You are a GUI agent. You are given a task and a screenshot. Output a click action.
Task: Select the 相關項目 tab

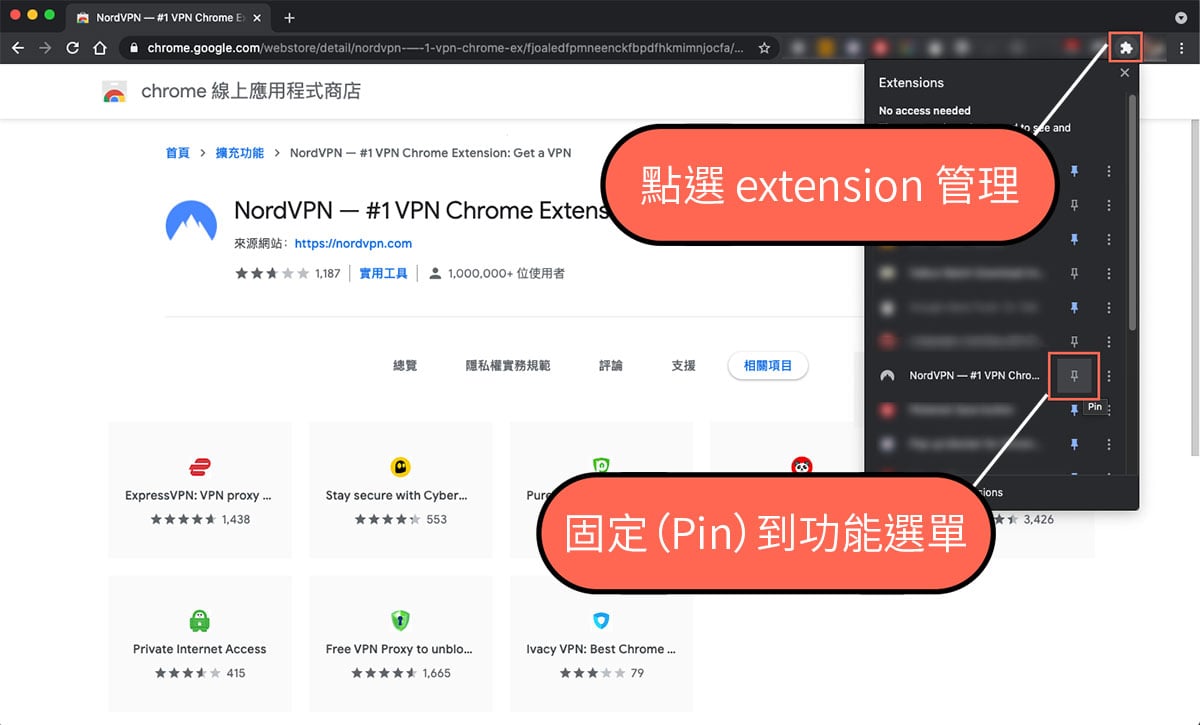[768, 366]
